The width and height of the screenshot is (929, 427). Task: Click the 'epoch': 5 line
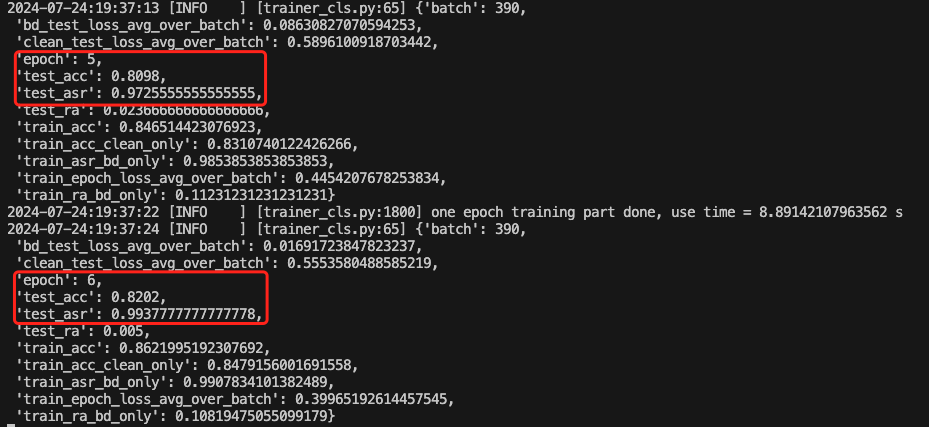59,60
